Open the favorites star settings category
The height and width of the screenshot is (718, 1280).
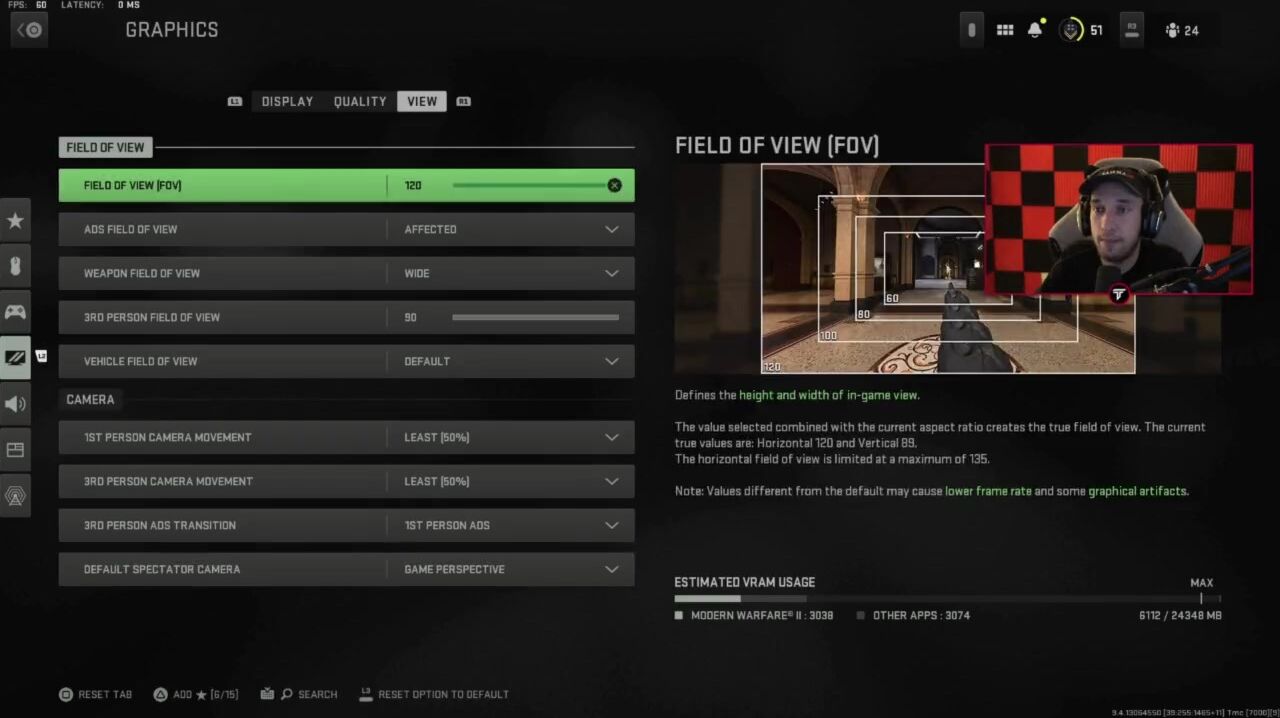15,221
